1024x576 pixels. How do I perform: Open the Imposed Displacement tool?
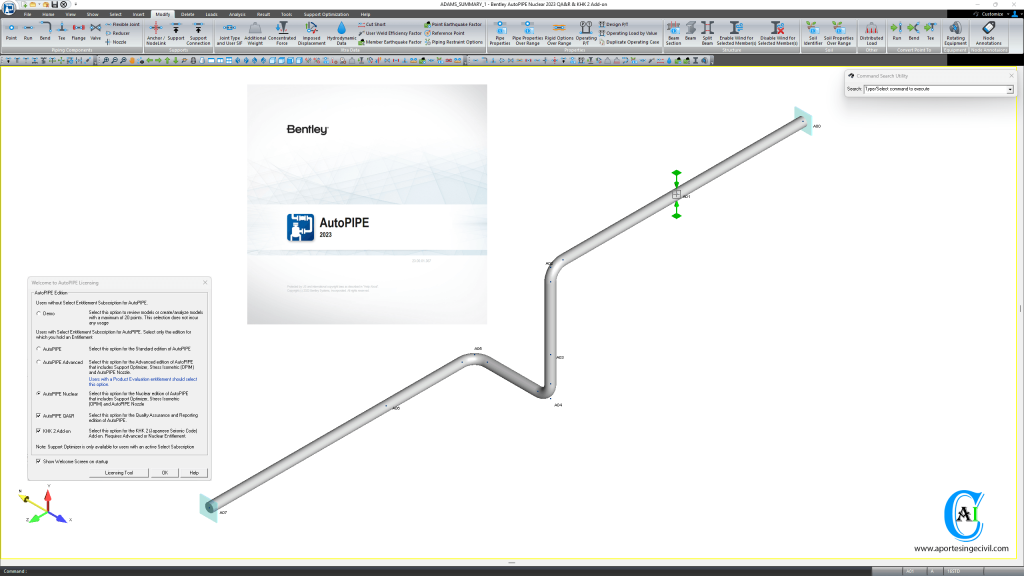[x=312, y=33]
